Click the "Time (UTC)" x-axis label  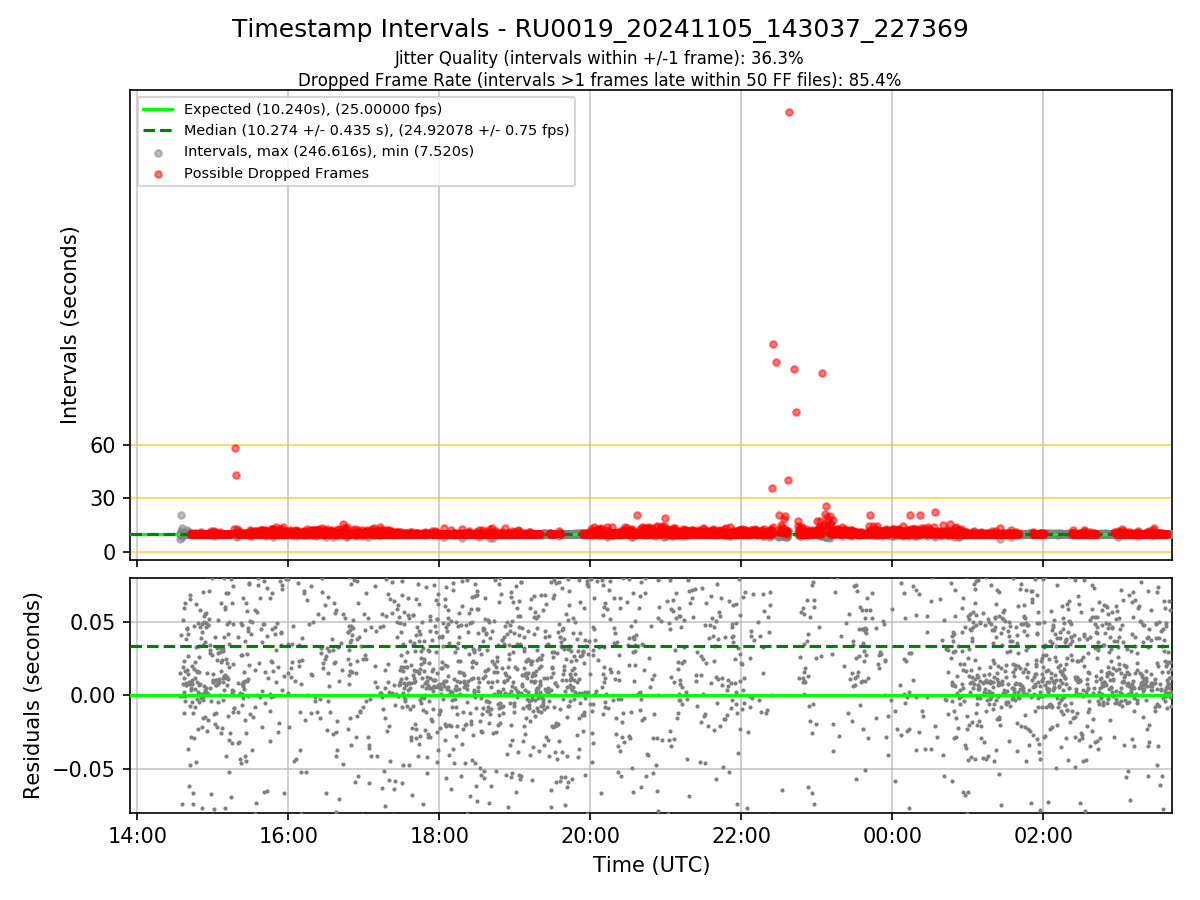click(x=651, y=865)
